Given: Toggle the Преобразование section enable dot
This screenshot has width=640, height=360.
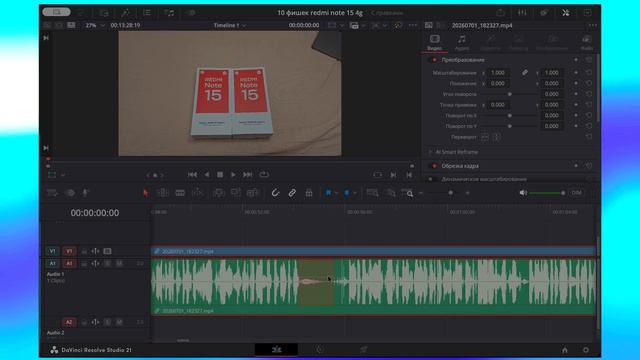Looking at the screenshot, I should click(x=434, y=60).
